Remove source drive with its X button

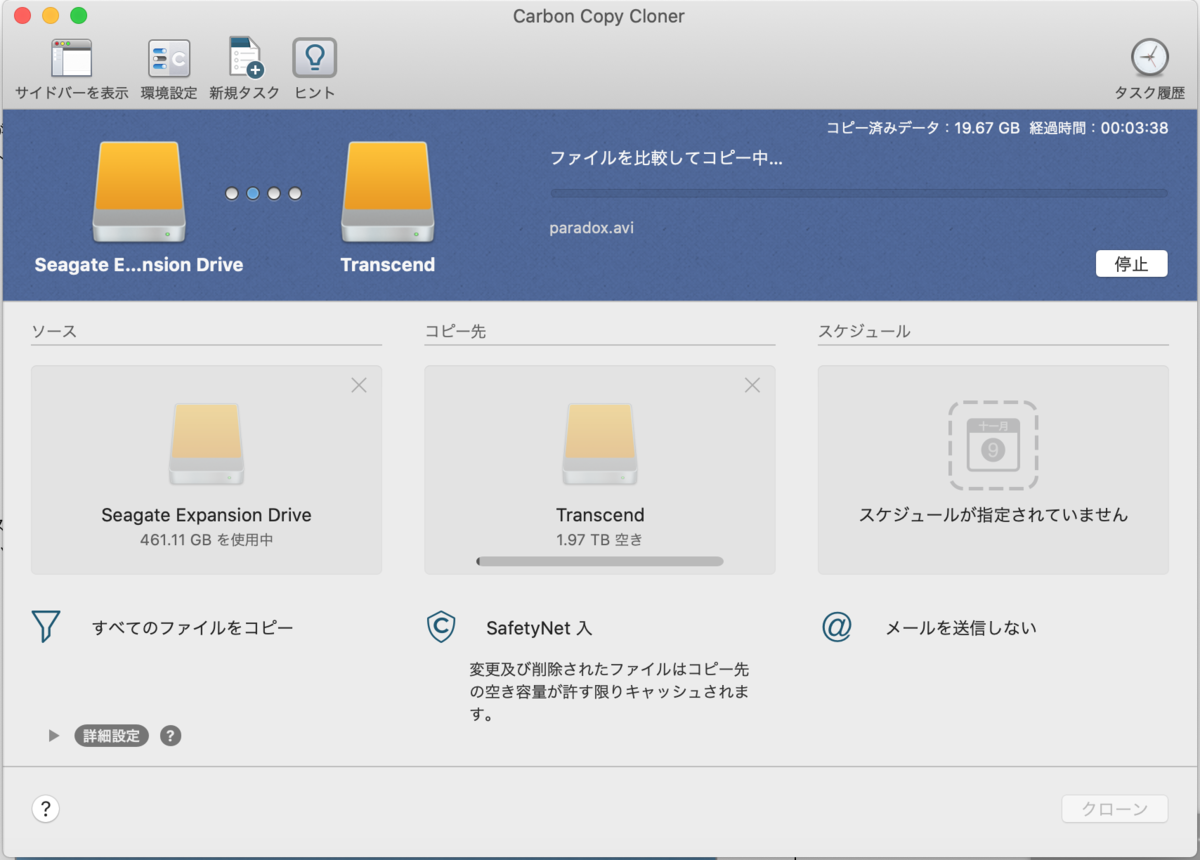pos(359,385)
